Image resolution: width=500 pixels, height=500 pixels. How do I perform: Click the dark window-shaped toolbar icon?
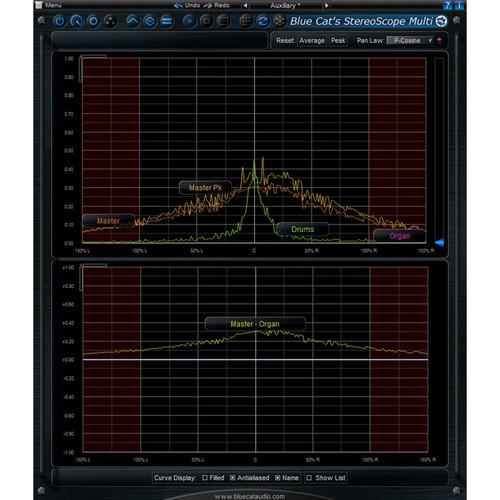click(223, 21)
